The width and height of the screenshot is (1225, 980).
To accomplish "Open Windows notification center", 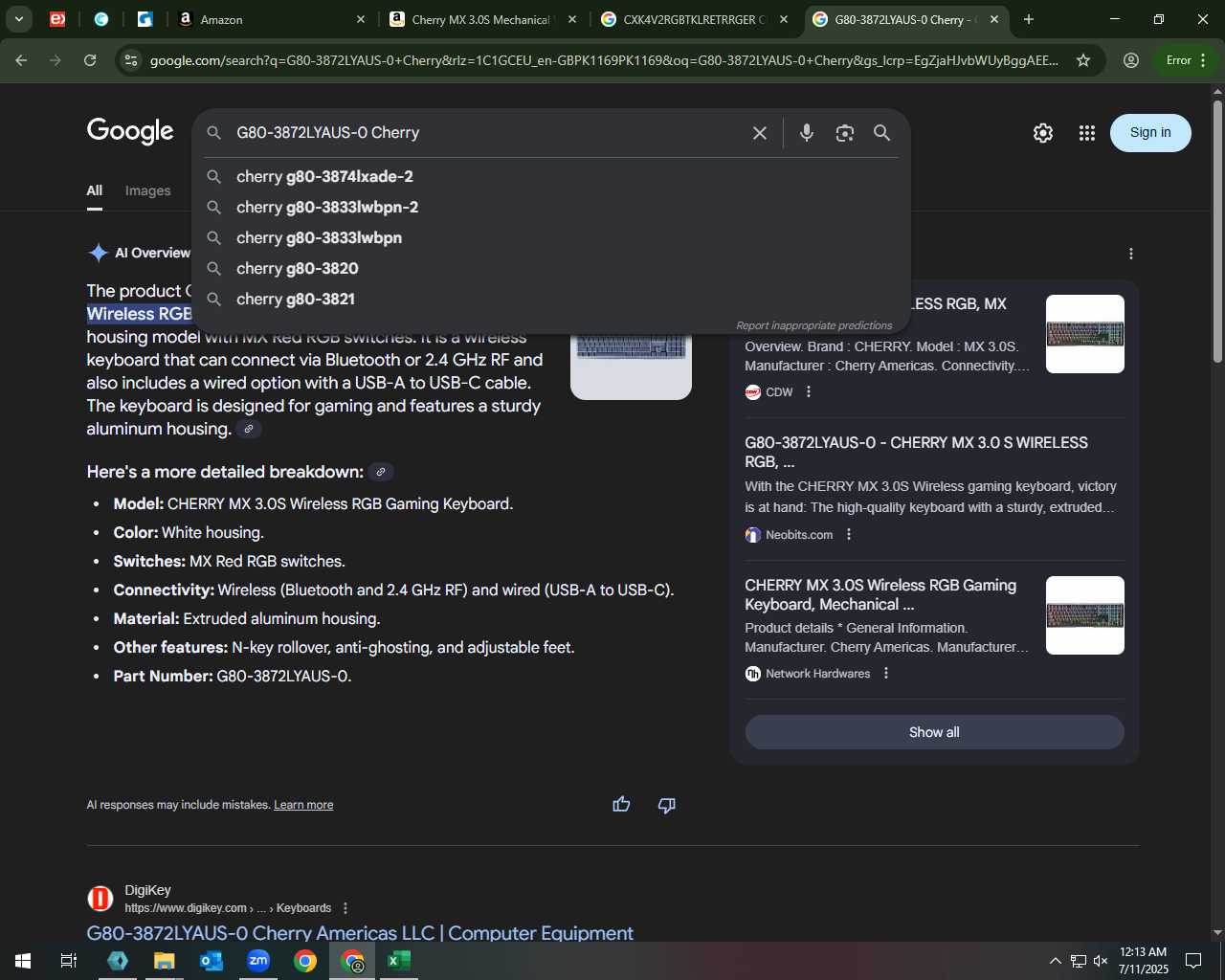I will point(1193,961).
